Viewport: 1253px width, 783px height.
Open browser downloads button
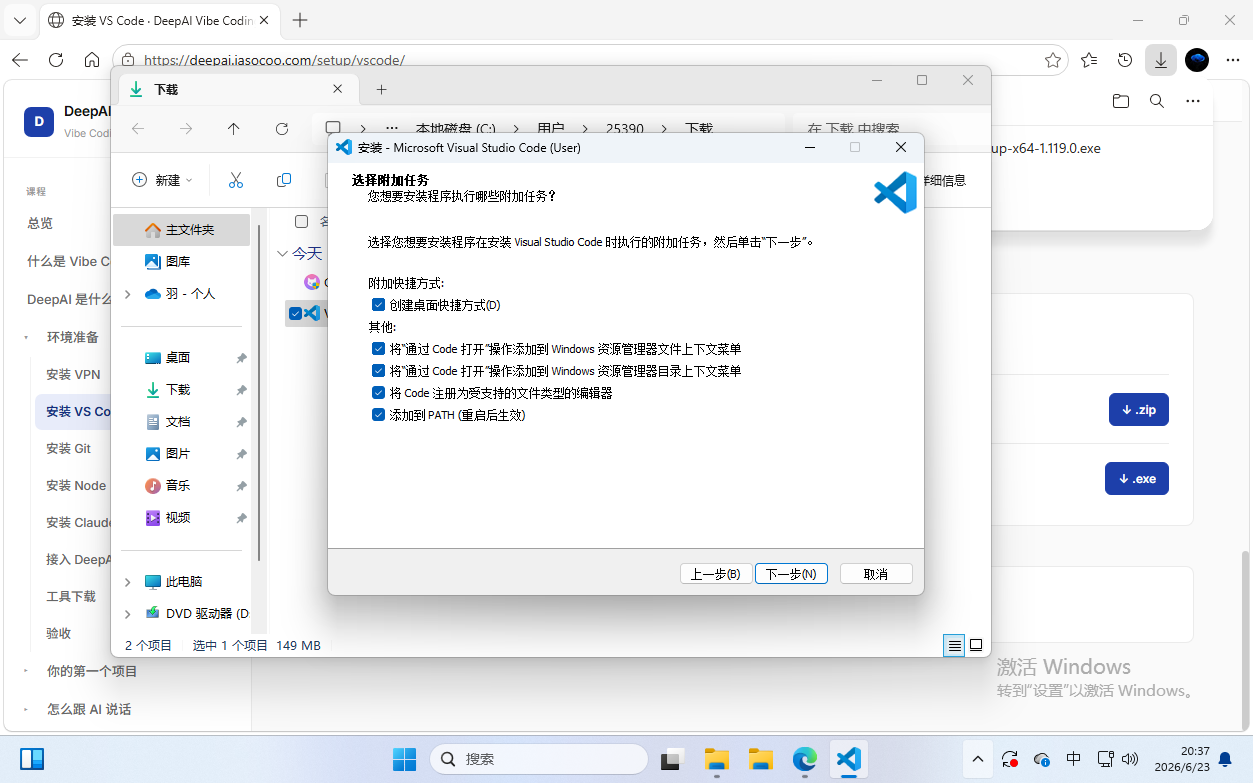pyautogui.click(x=1160, y=60)
